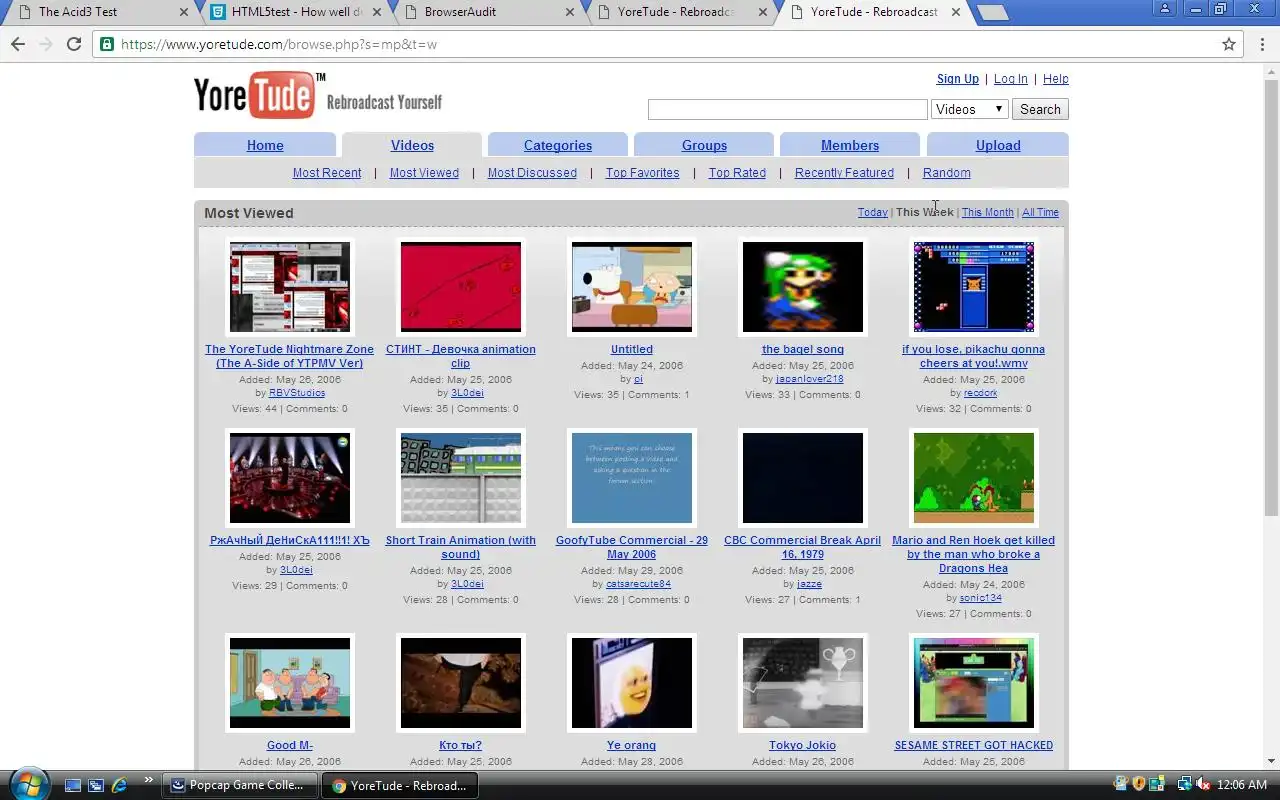
Task: Open the Videos search type dropdown
Action: (970, 109)
